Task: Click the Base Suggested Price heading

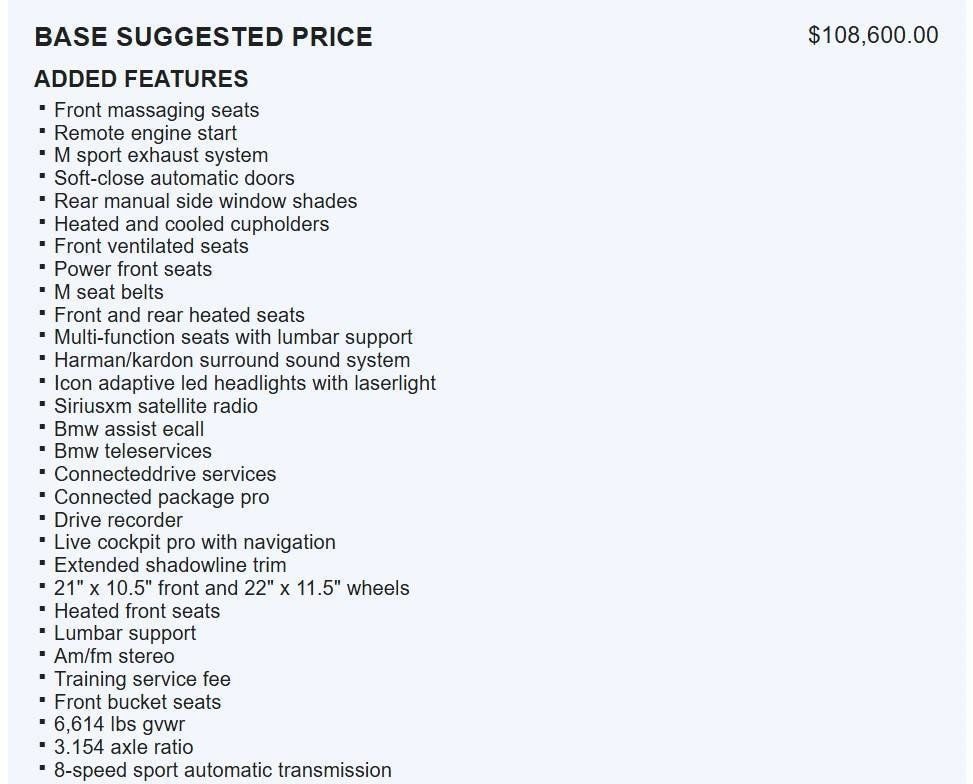Action: click(x=203, y=38)
